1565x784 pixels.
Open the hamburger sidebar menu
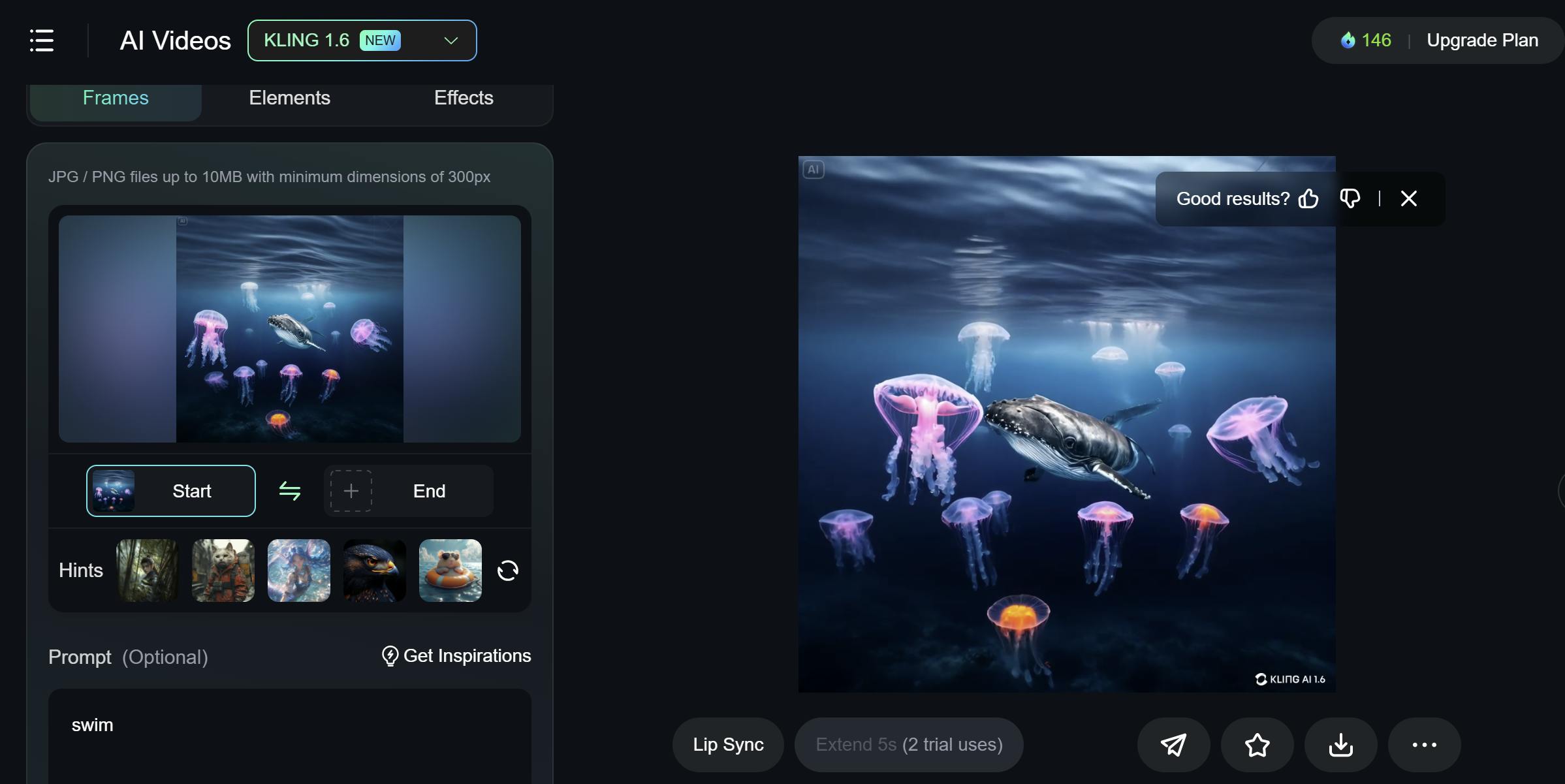point(42,40)
